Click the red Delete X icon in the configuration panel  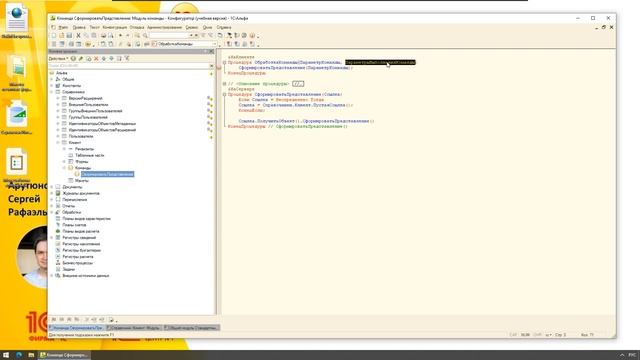pyautogui.click(x=96, y=59)
